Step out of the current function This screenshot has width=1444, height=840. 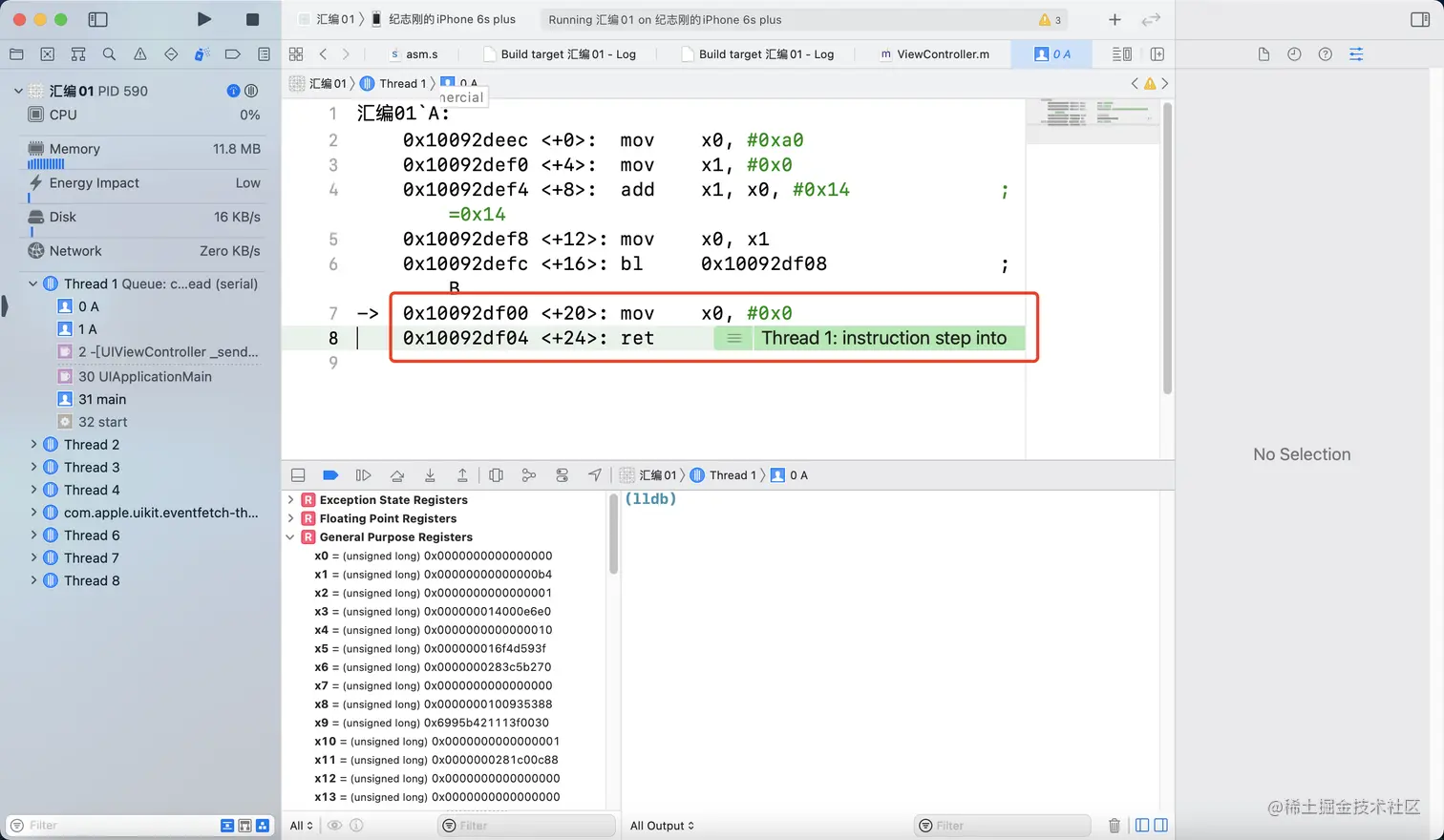(x=462, y=475)
